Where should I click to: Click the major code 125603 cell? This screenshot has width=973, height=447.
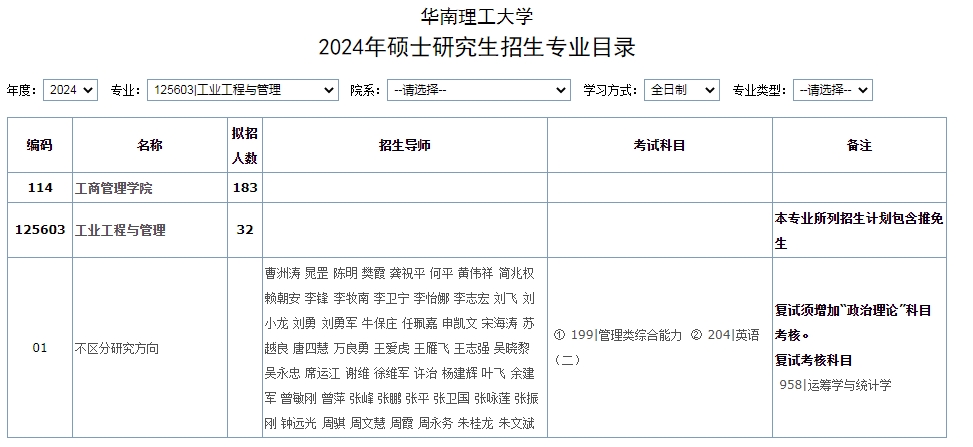tap(40, 230)
